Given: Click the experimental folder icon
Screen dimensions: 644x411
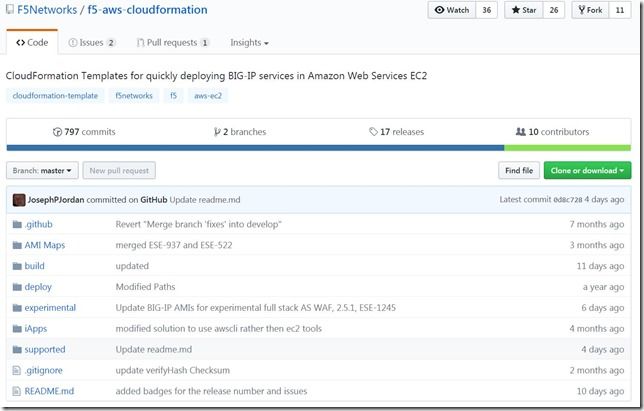Looking at the screenshot, I should click(x=16, y=307).
